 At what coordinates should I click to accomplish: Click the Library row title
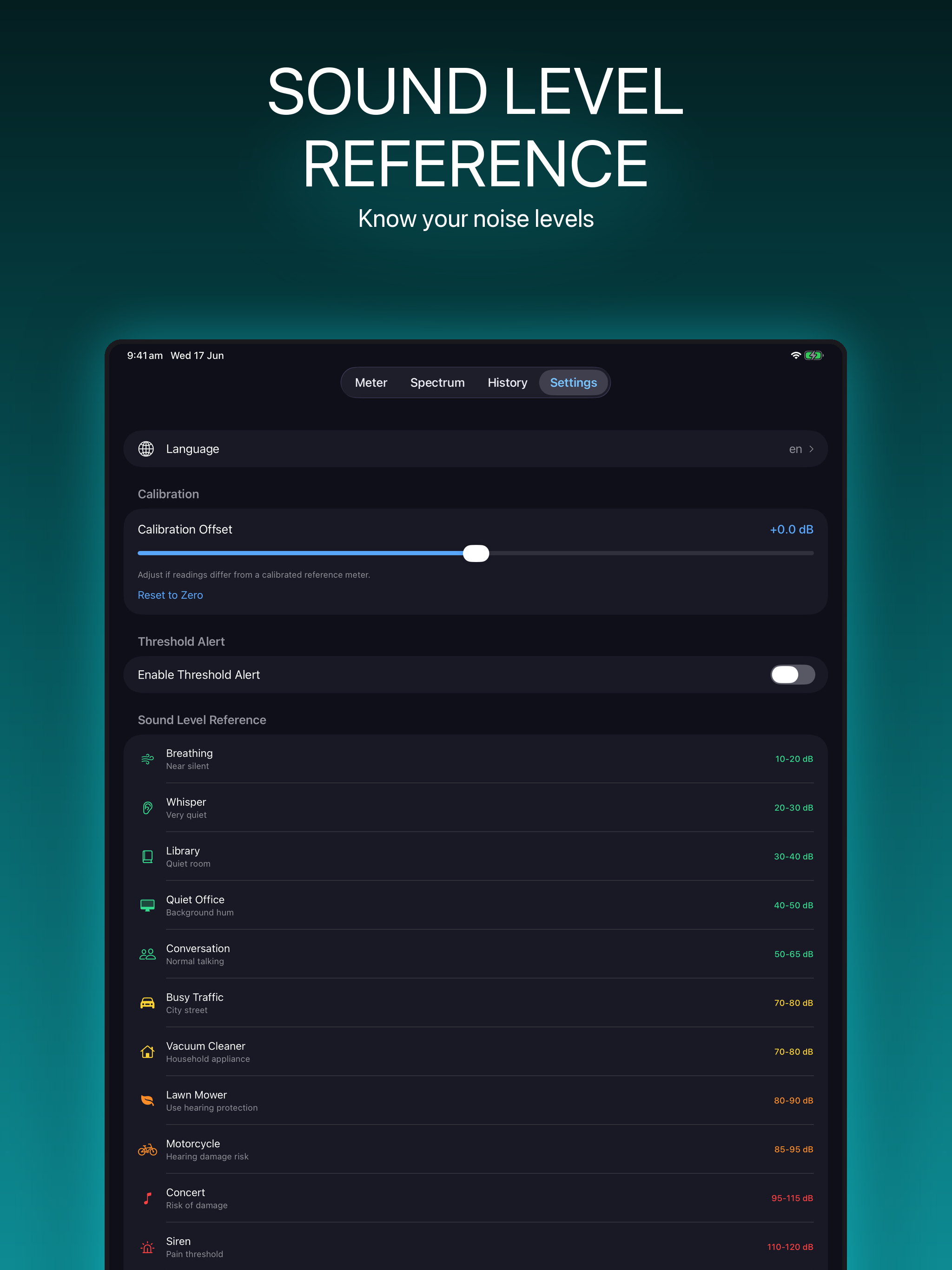click(183, 851)
